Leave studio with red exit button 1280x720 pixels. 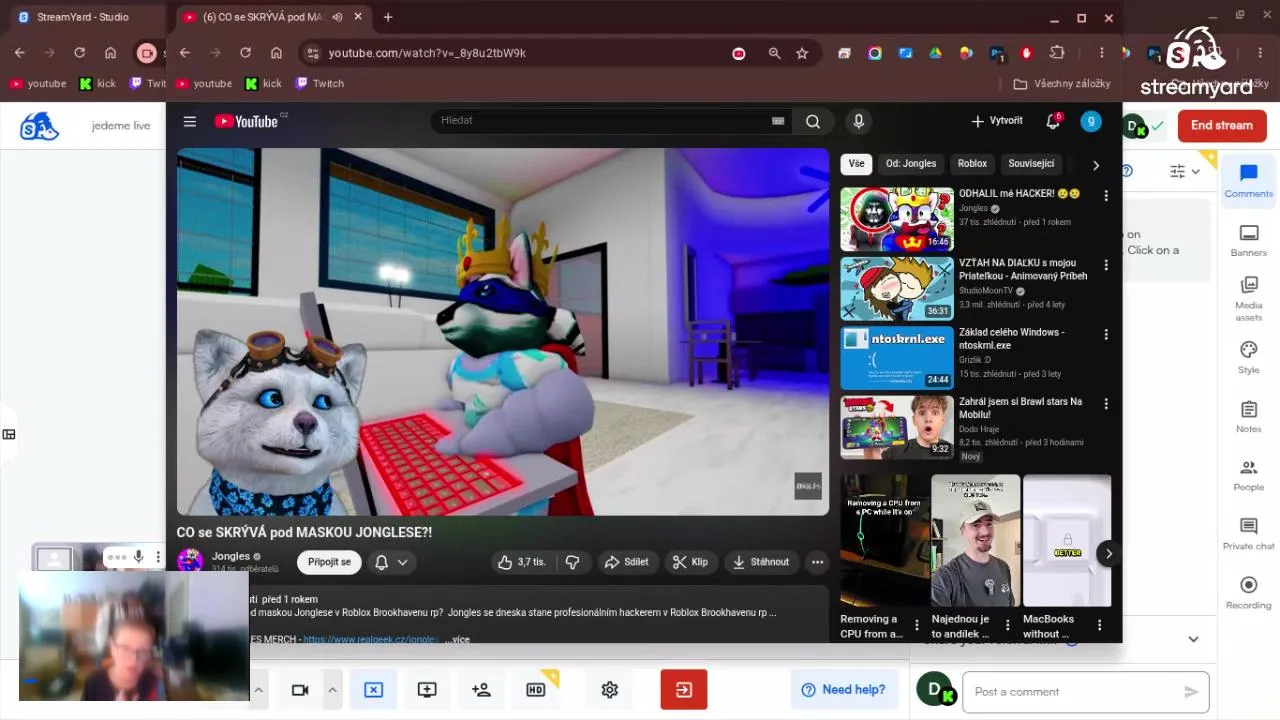tap(684, 690)
